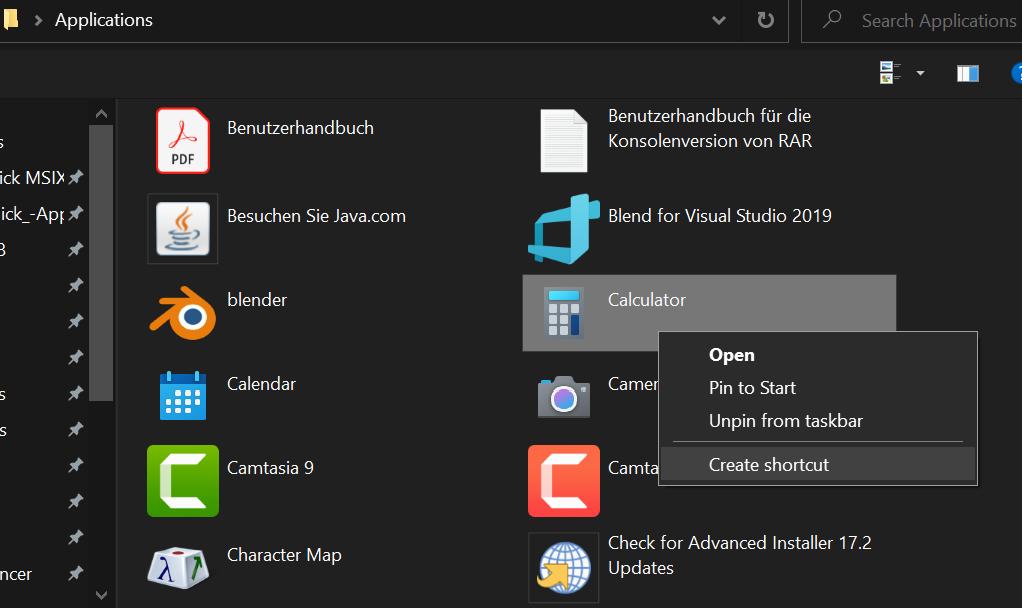The width and height of the screenshot is (1022, 608).
Task: Click the Applications breadcrumb label
Action: 104,20
